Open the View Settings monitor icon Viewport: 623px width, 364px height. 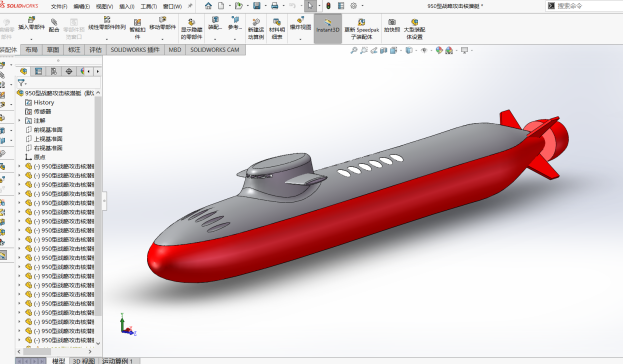(464, 50)
